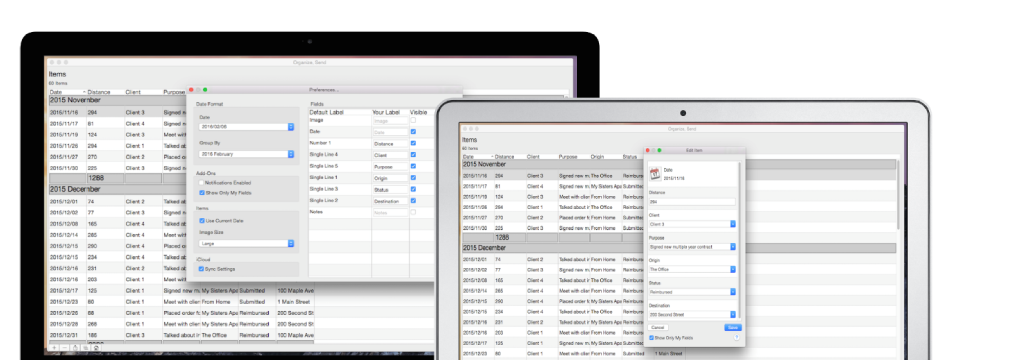Click Cancel in the Edit Item dialog
Screen dimensions: 1024x360
coord(658,327)
